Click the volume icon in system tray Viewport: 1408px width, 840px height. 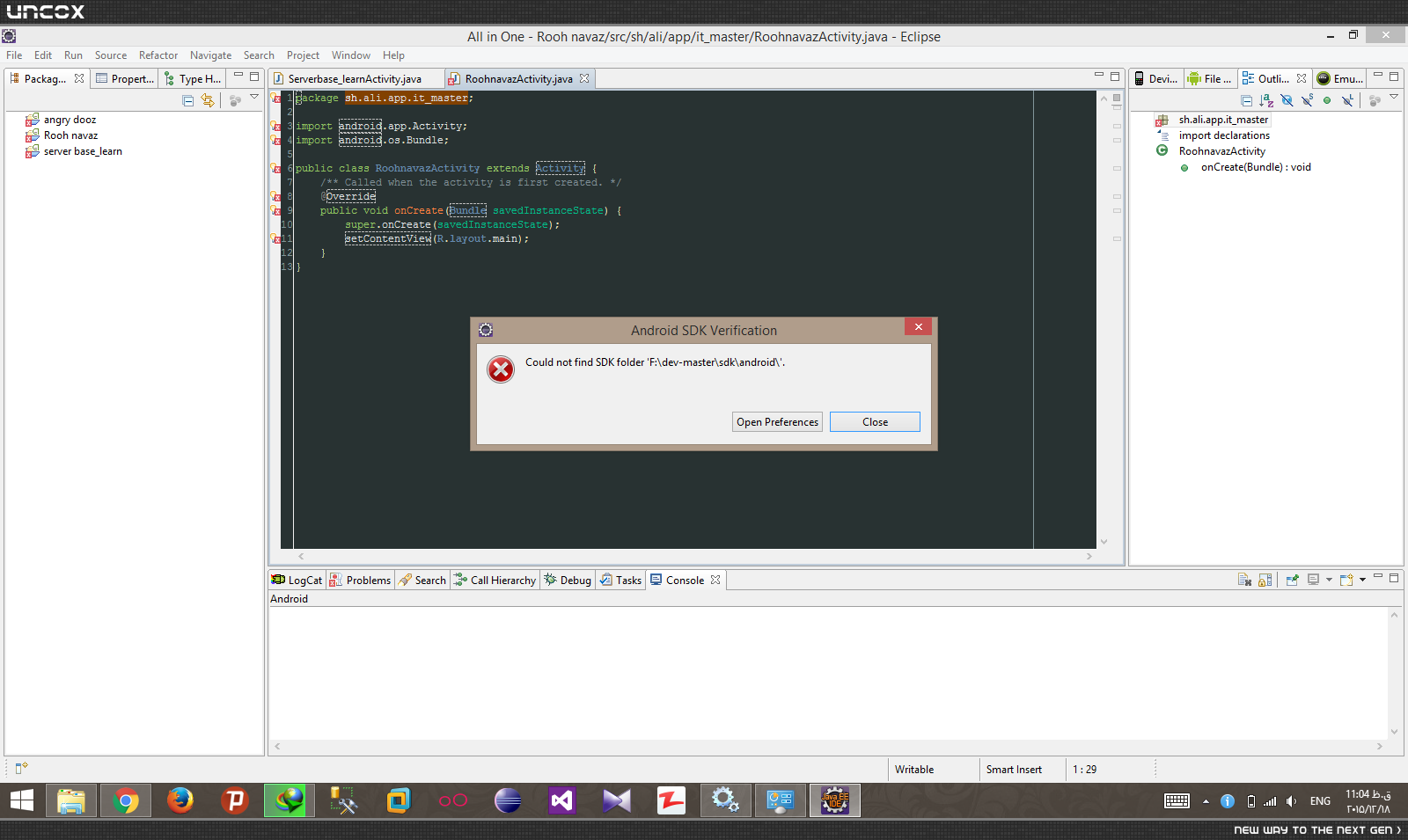pos(1291,801)
